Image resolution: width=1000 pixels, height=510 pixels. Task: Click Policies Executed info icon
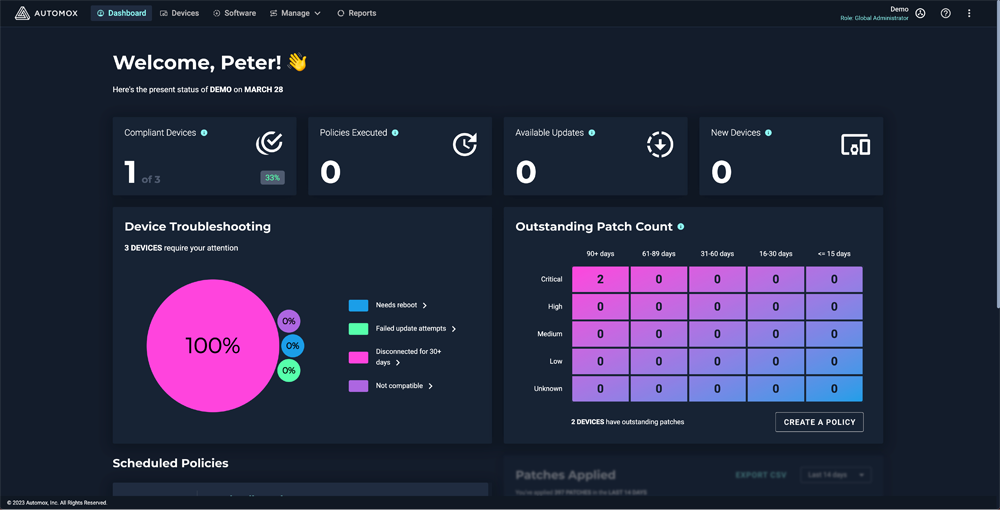click(x=395, y=133)
